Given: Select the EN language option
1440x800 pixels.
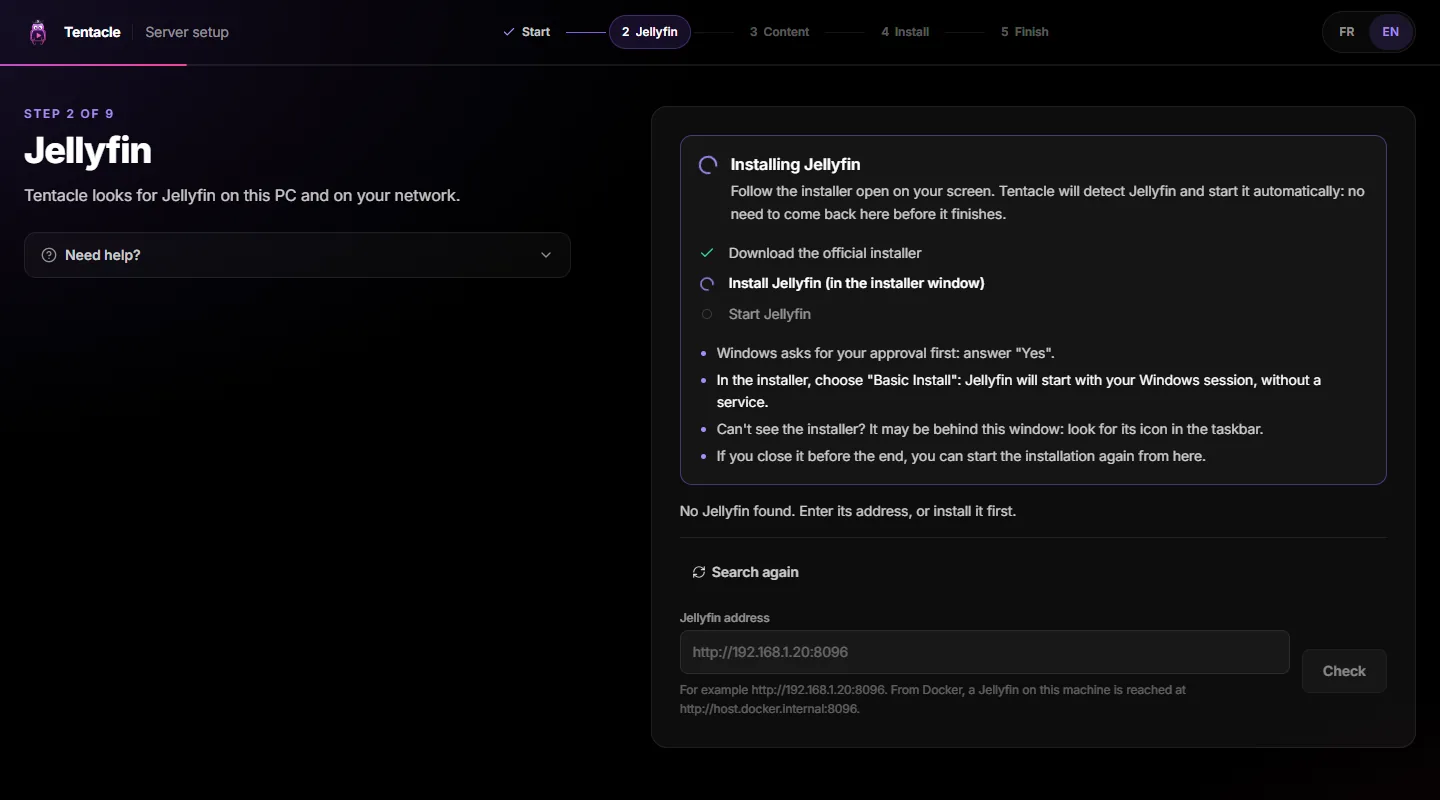Looking at the screenshot, I should tap(1390, 32).
